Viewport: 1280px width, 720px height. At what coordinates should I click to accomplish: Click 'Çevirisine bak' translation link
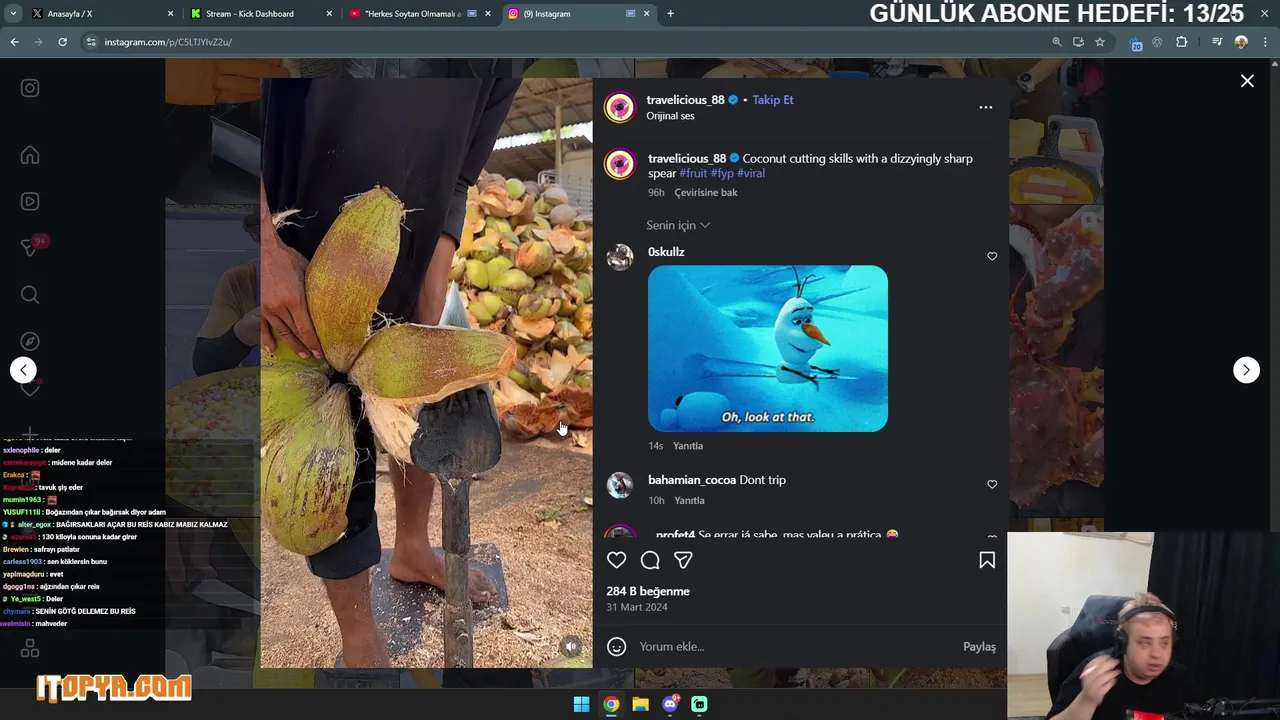(706, 192)
